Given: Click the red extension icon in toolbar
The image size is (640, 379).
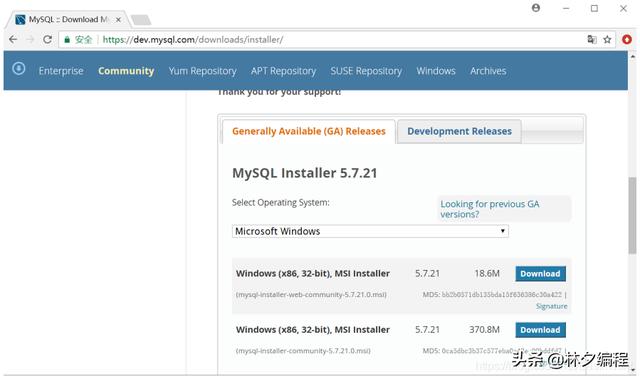Looking at the screenshot, I should coord(627,40).
